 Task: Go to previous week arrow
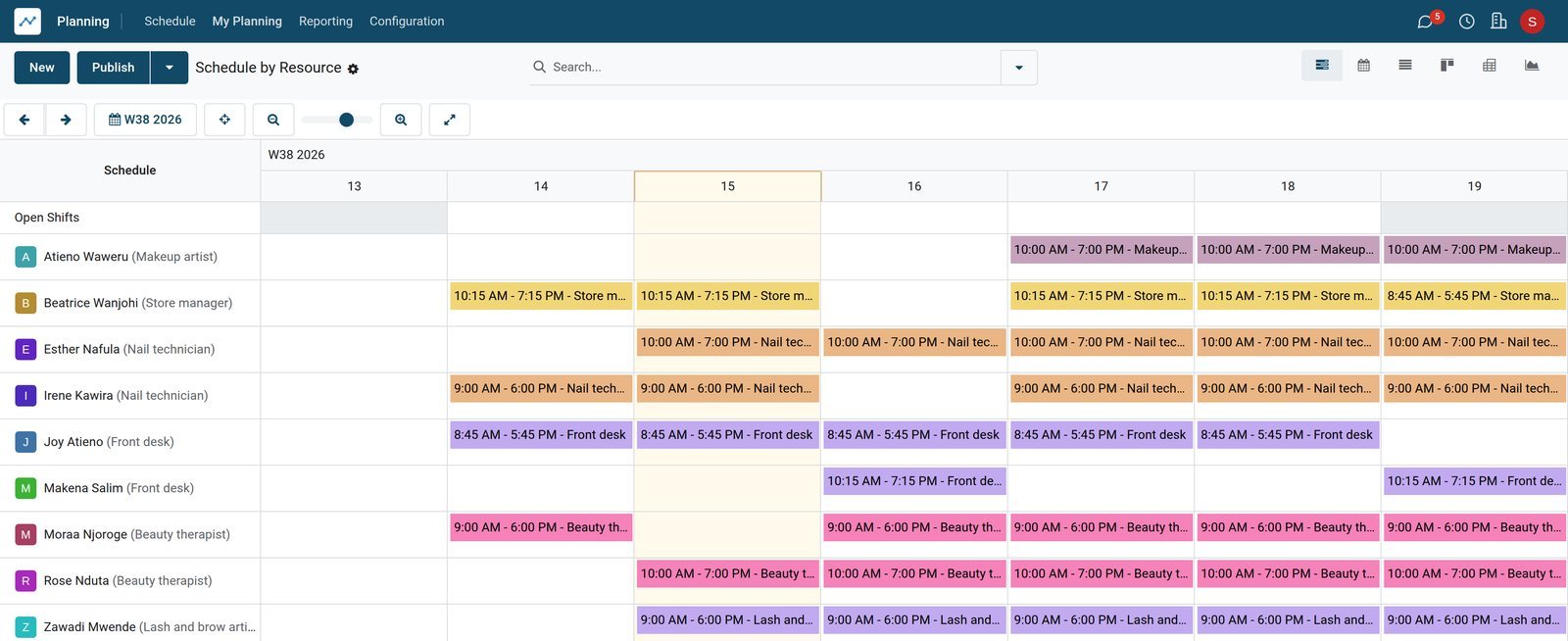coord(24,120)
